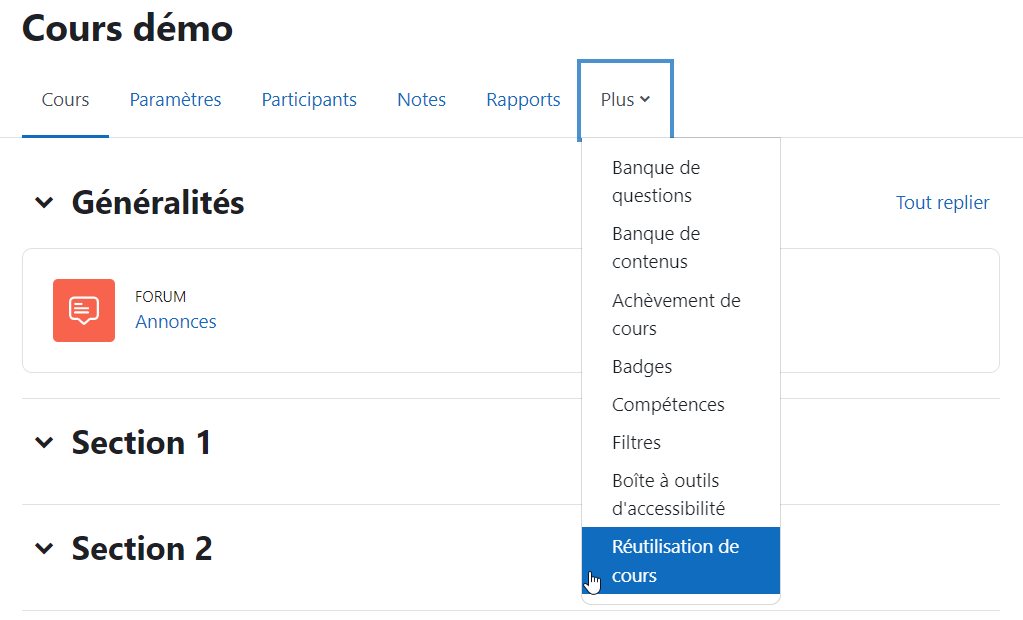Collapse the Section 1 chevron

pyautogui.click(x=44, y=443)
